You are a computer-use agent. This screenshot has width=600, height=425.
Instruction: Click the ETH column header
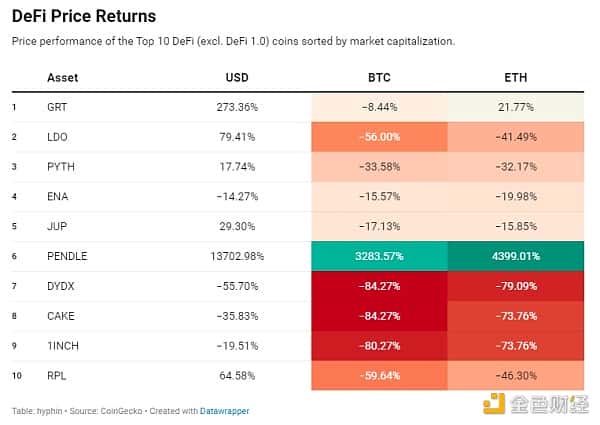516,77
